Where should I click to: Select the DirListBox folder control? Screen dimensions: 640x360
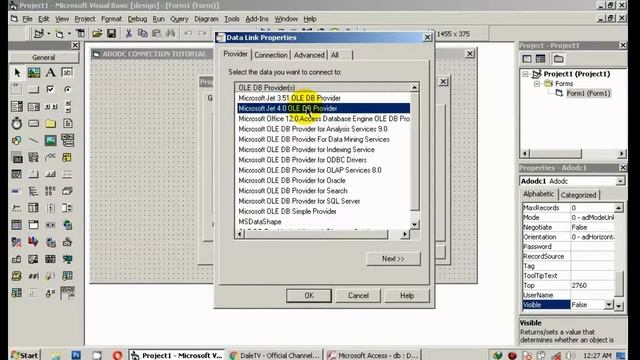pos(50,123)
